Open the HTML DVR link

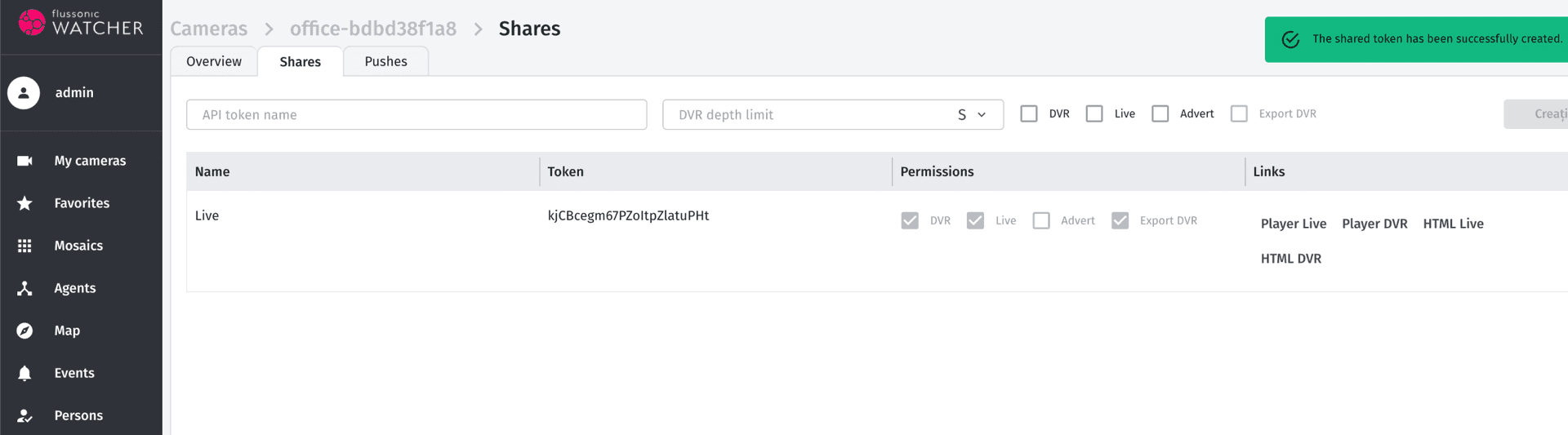(1290, 259)
